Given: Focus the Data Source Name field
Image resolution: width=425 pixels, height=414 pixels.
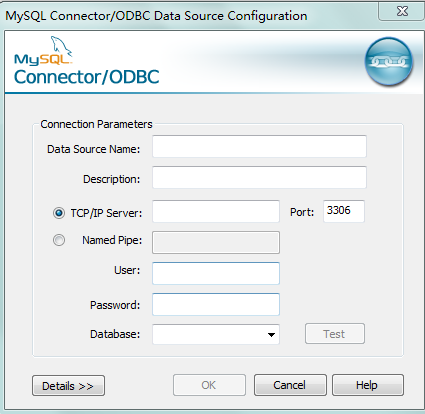Looking at the screenshot, I should pyautogui.click(x=259, y=146).
